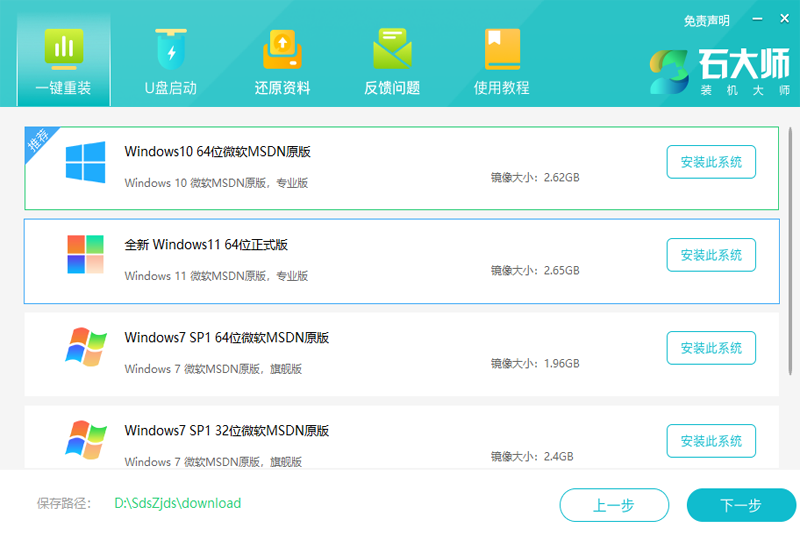Switch to the U盘启动 tab label
Image resolution: width=800 pixels, height=533 pixels.
click(170, 88)
